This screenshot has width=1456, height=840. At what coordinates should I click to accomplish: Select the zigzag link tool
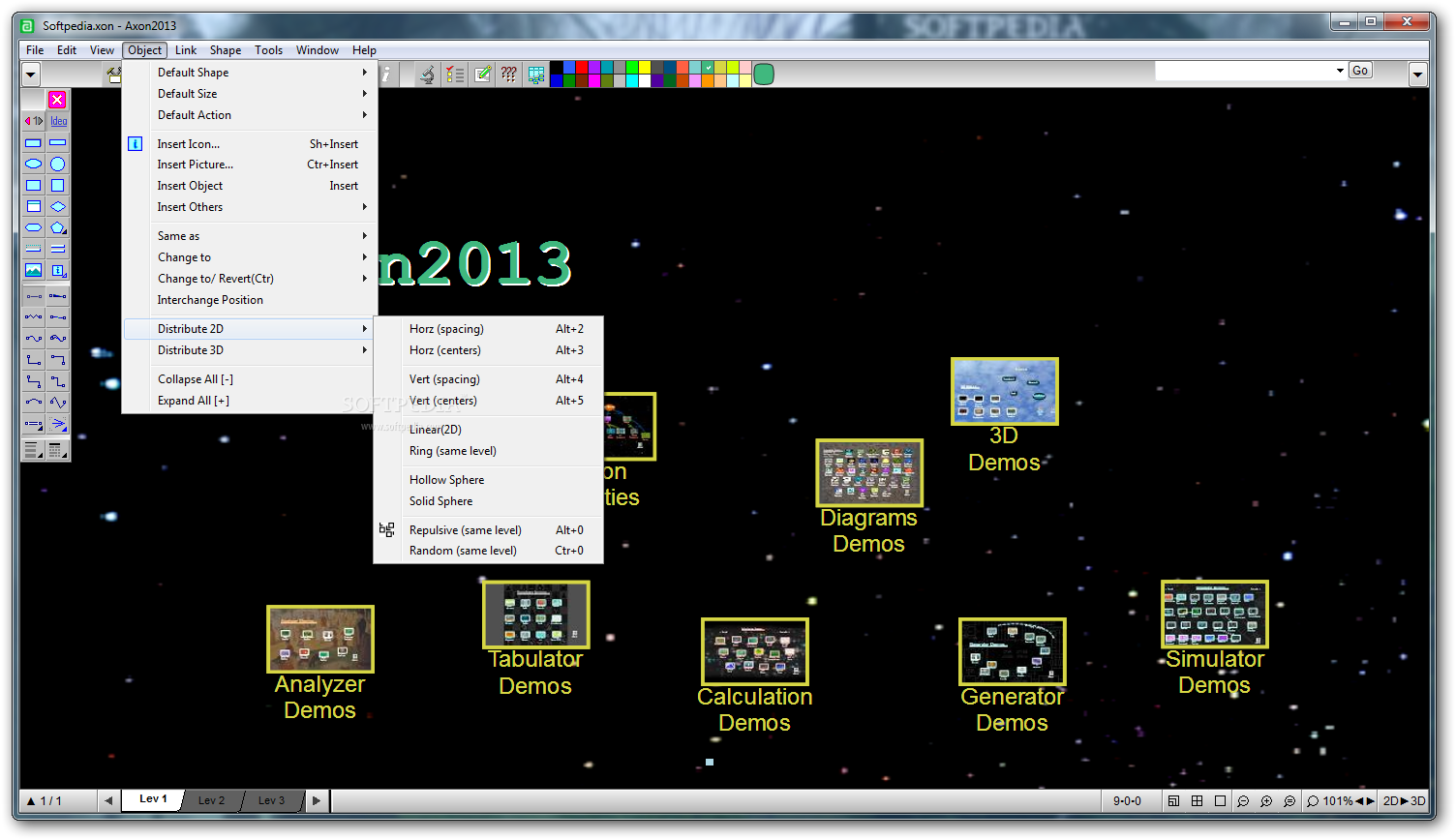(33, 316)
